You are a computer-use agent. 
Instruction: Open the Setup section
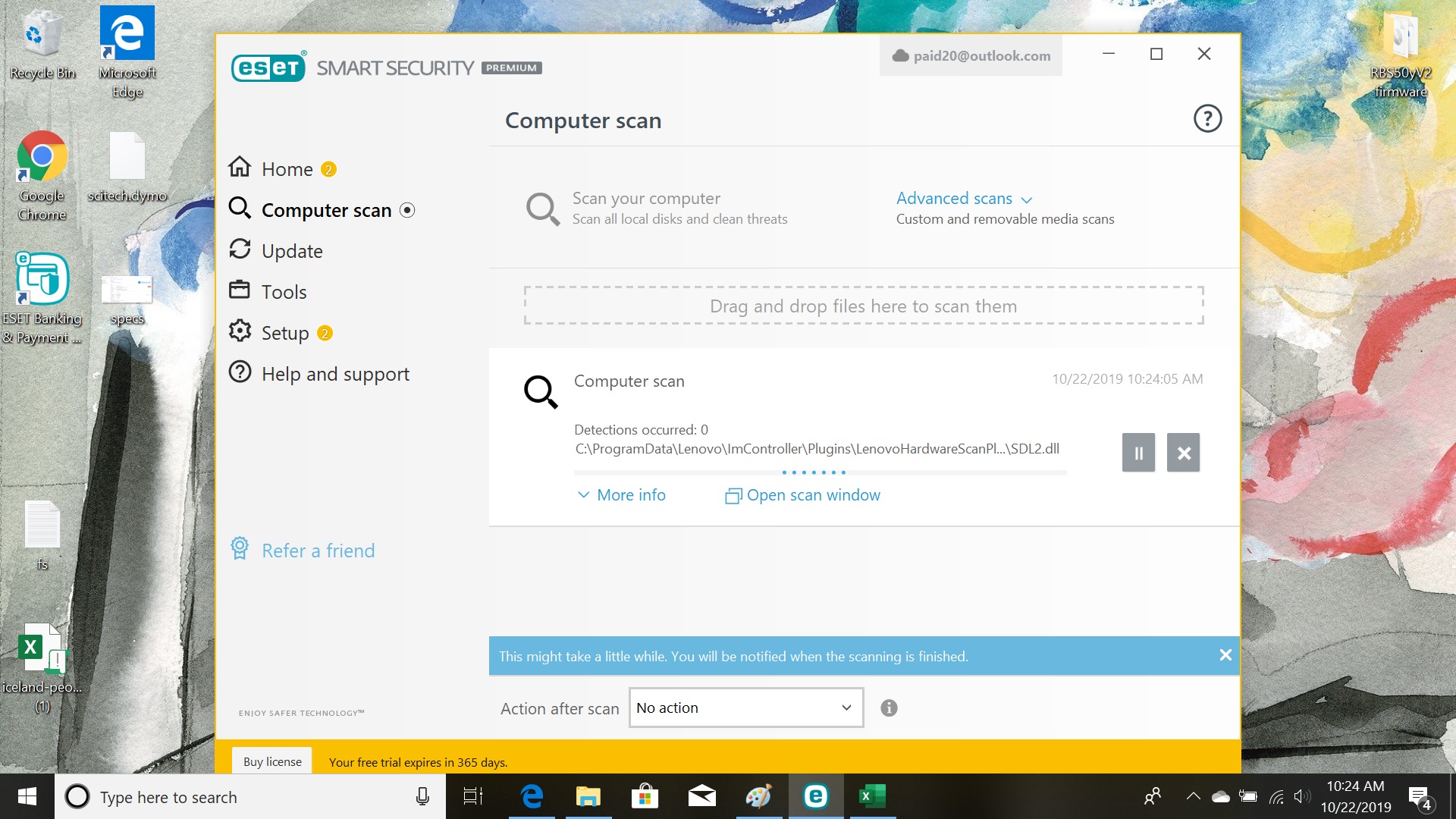[269, 332]
